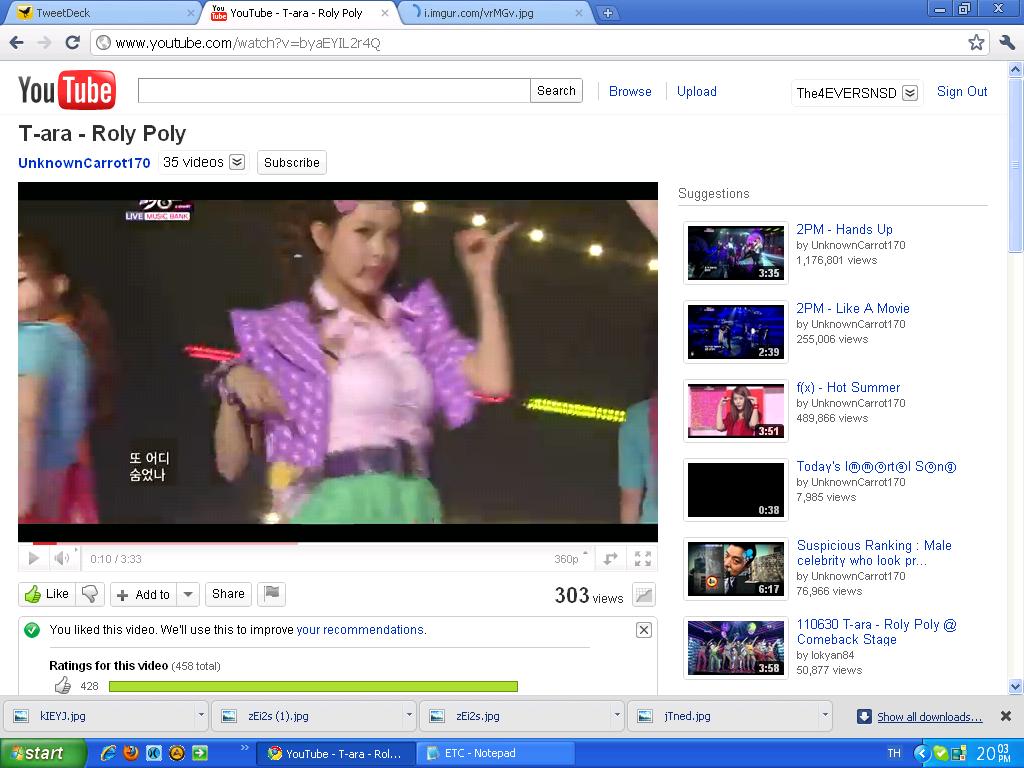Open a new tab with plus button
The width and height of the screenshot is (1024, 768).
pyautogui.click(x=607, y=13)
